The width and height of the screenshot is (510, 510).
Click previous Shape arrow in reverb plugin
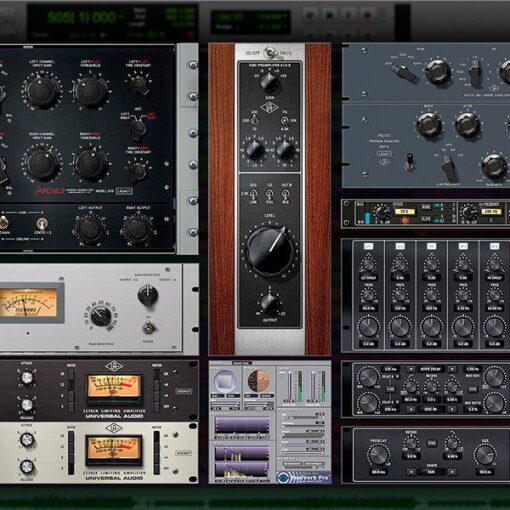411,472
